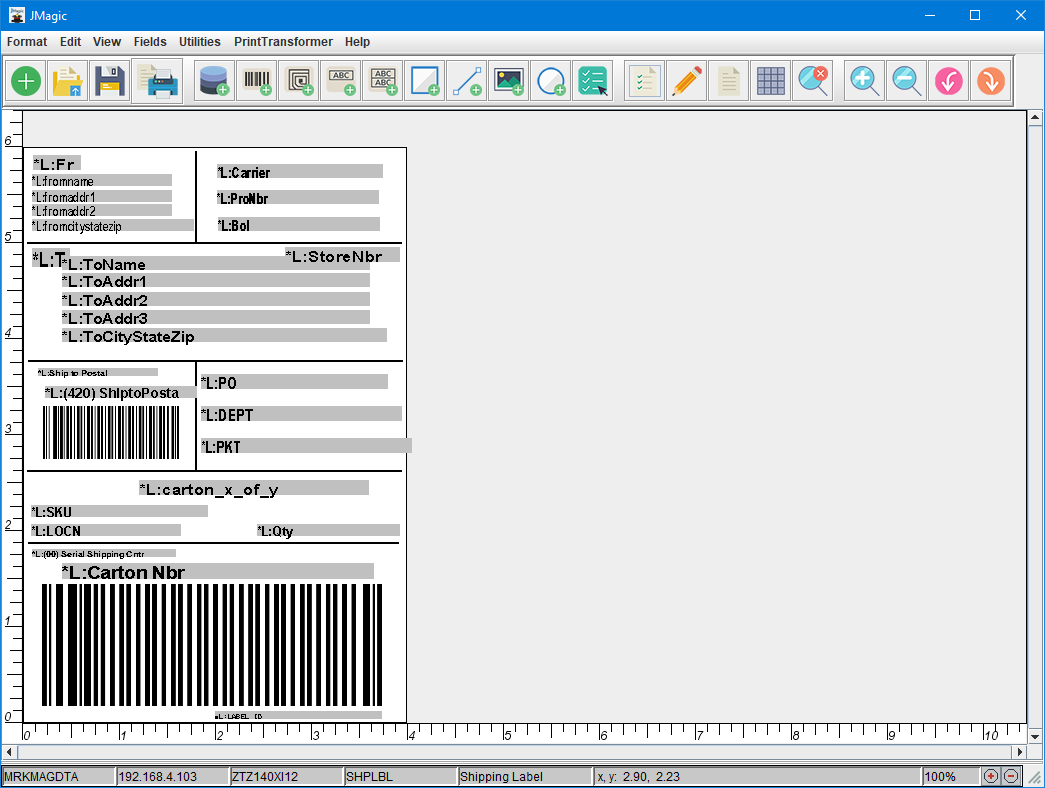This screenshot has height=788, width=1045.
Task: Click the Shipping Label status bar entry
Action: coord(525,776)
